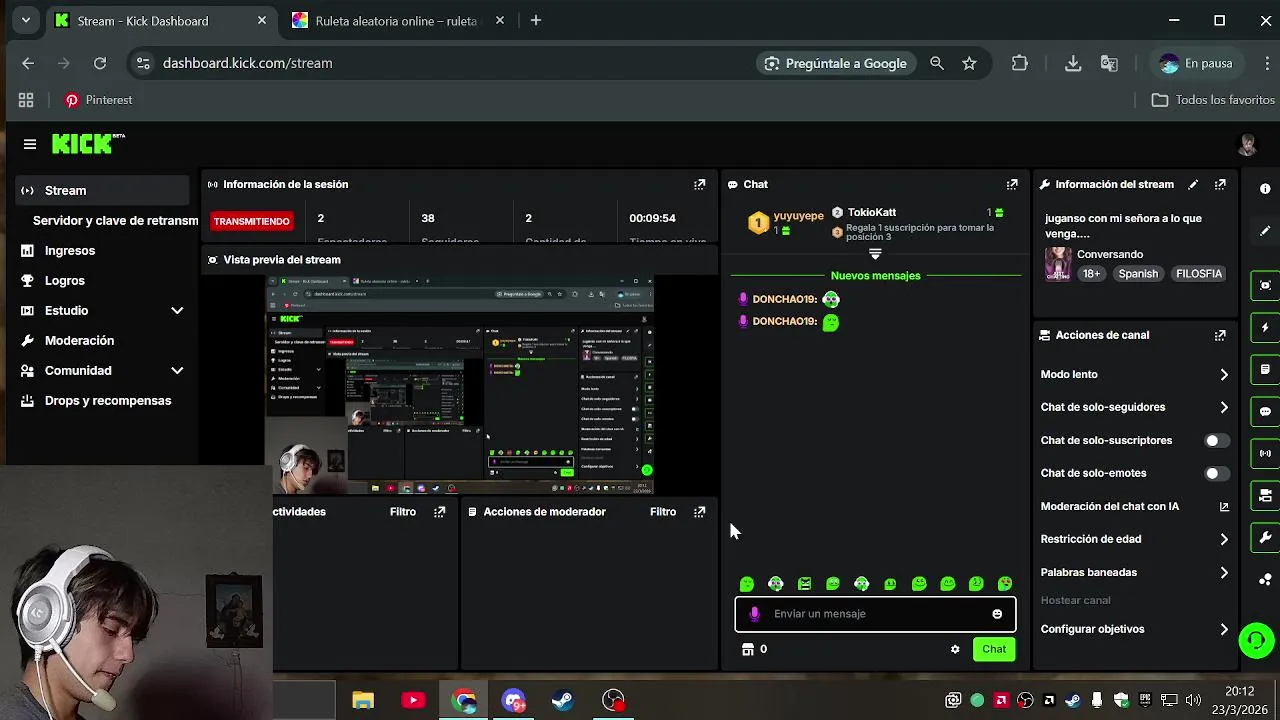Image resolution: width=1280 pixels, height=720 pixels.
Task: Bookmark this page with the star icon
Action: point(969,63)
